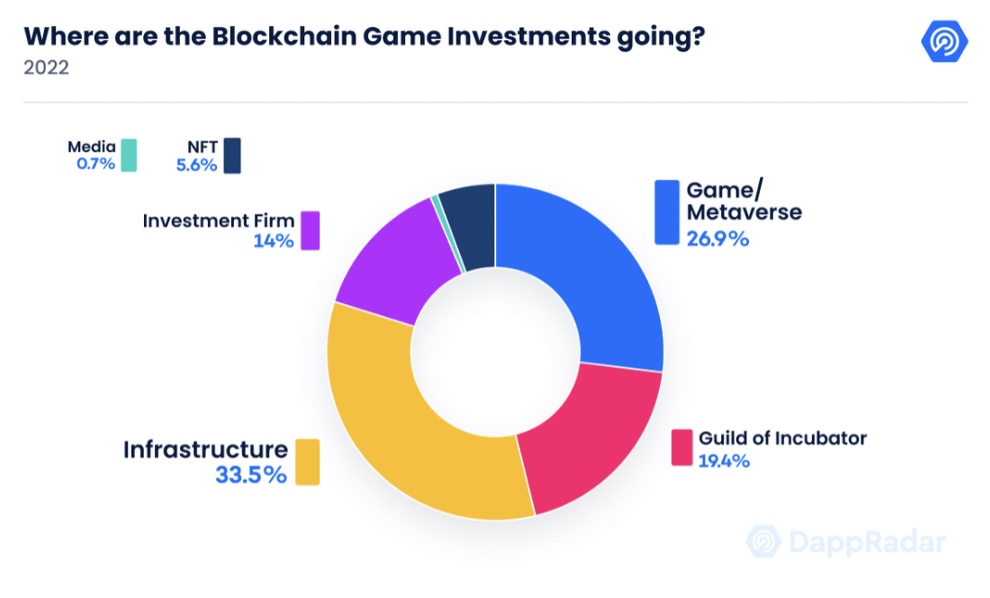Click the Guild of Incubator pink swatch
Viewport: 990px width, 598px height.
[682, 448]
